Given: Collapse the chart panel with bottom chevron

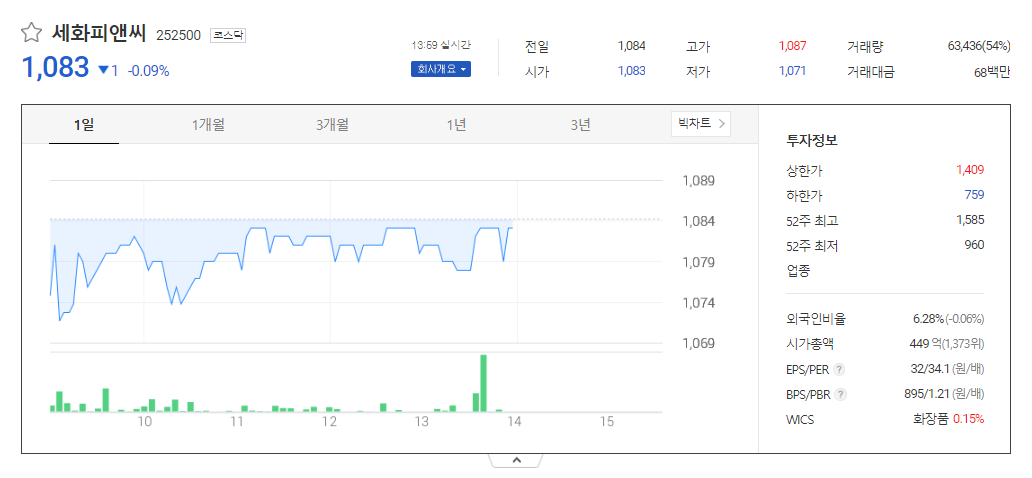Looking at the screenshot, I should click(x=516, y=460).
